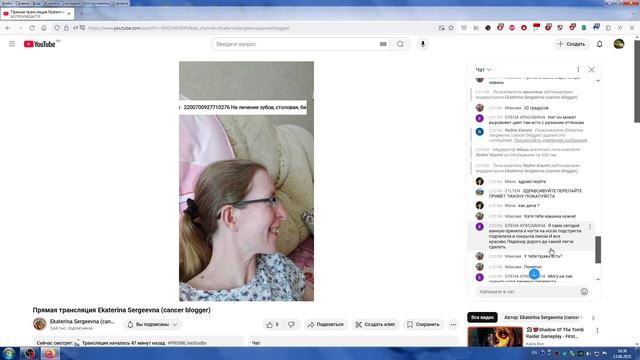Open a new browser tab
The image size is (640, 360).
[x=81, y=14]
